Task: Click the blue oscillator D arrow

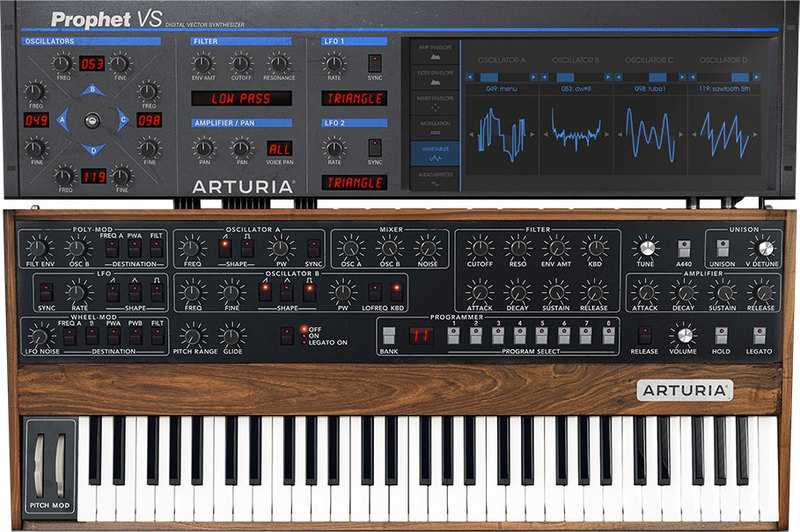Action: click(93, 149)
